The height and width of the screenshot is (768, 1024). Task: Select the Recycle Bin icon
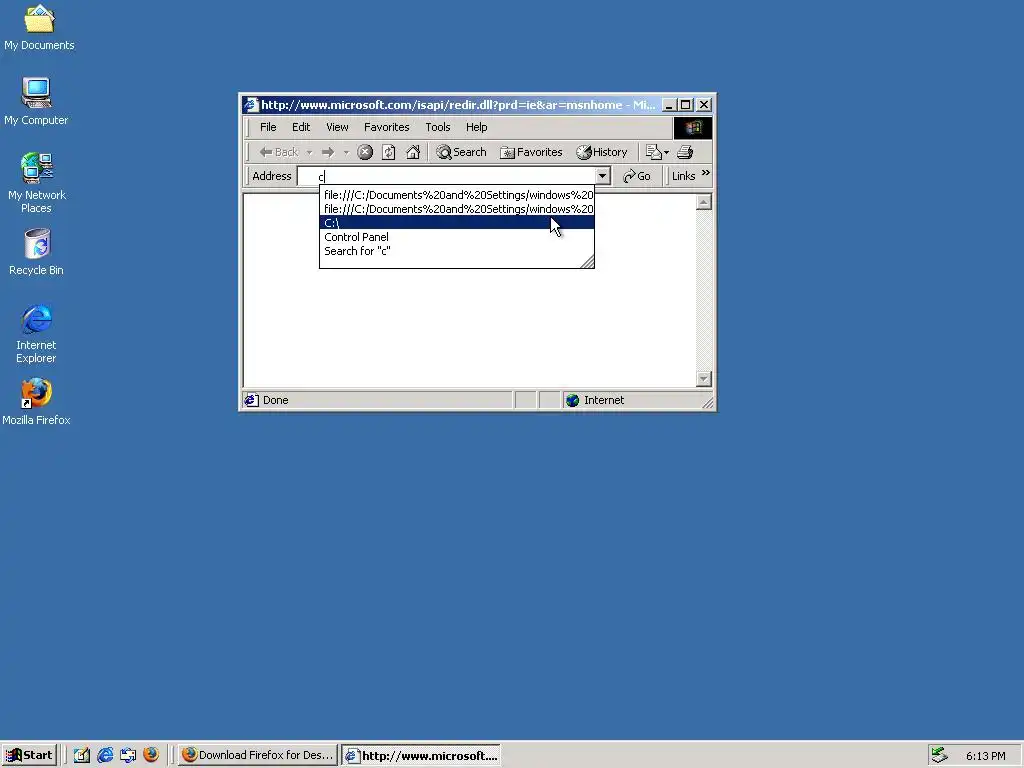pos(37,251)
